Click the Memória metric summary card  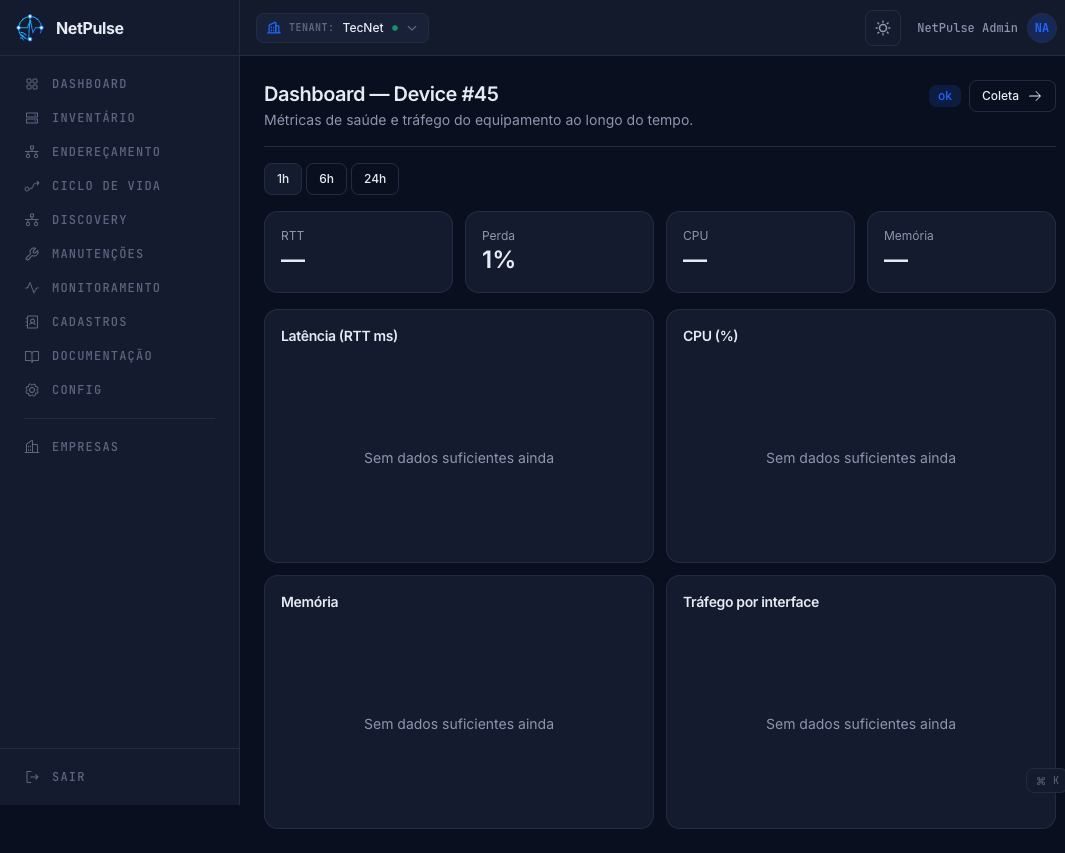point(962,252)
